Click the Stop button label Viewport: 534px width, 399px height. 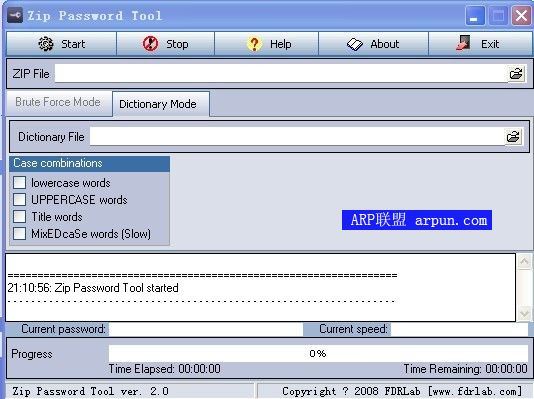[177, 44]
